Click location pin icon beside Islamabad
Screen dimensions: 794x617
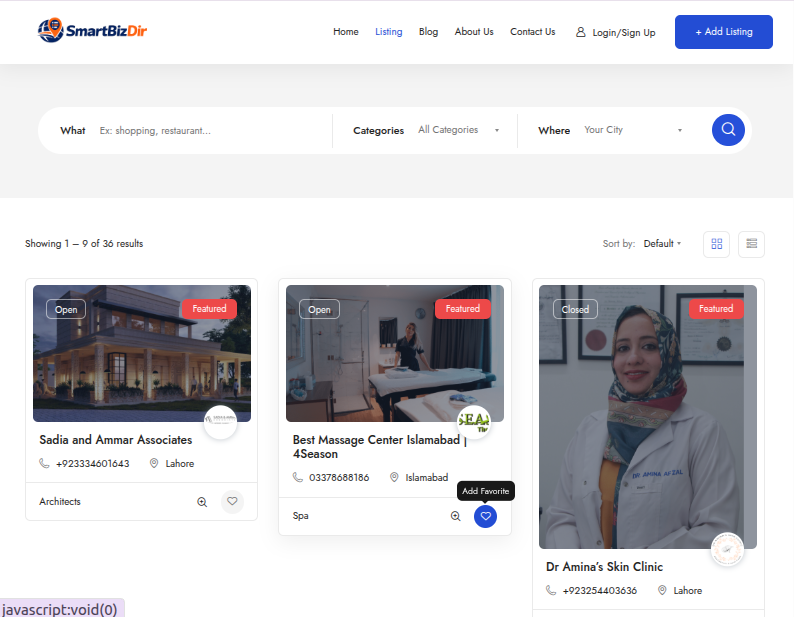tap(394, 477)
